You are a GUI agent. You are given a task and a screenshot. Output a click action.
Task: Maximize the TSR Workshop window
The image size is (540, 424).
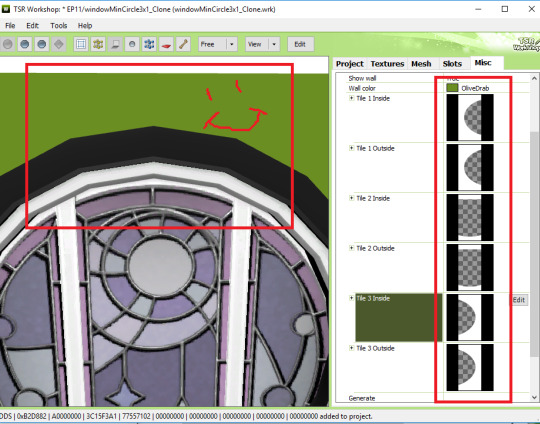pos(505,9)
